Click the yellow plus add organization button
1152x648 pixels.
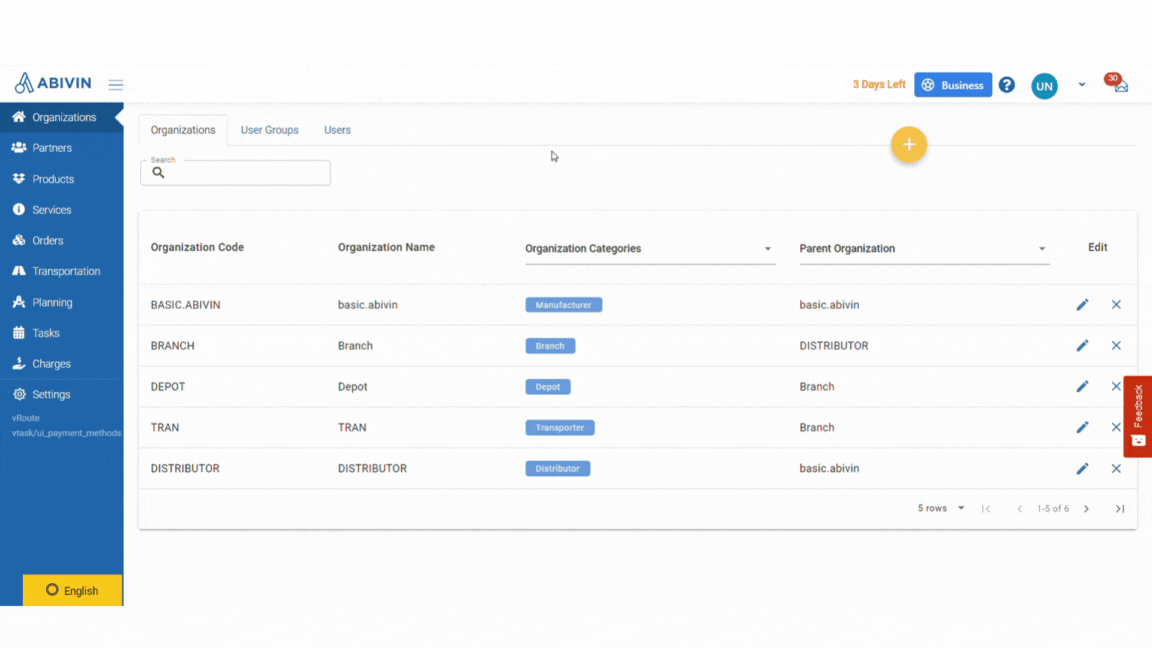click(909, 145)
